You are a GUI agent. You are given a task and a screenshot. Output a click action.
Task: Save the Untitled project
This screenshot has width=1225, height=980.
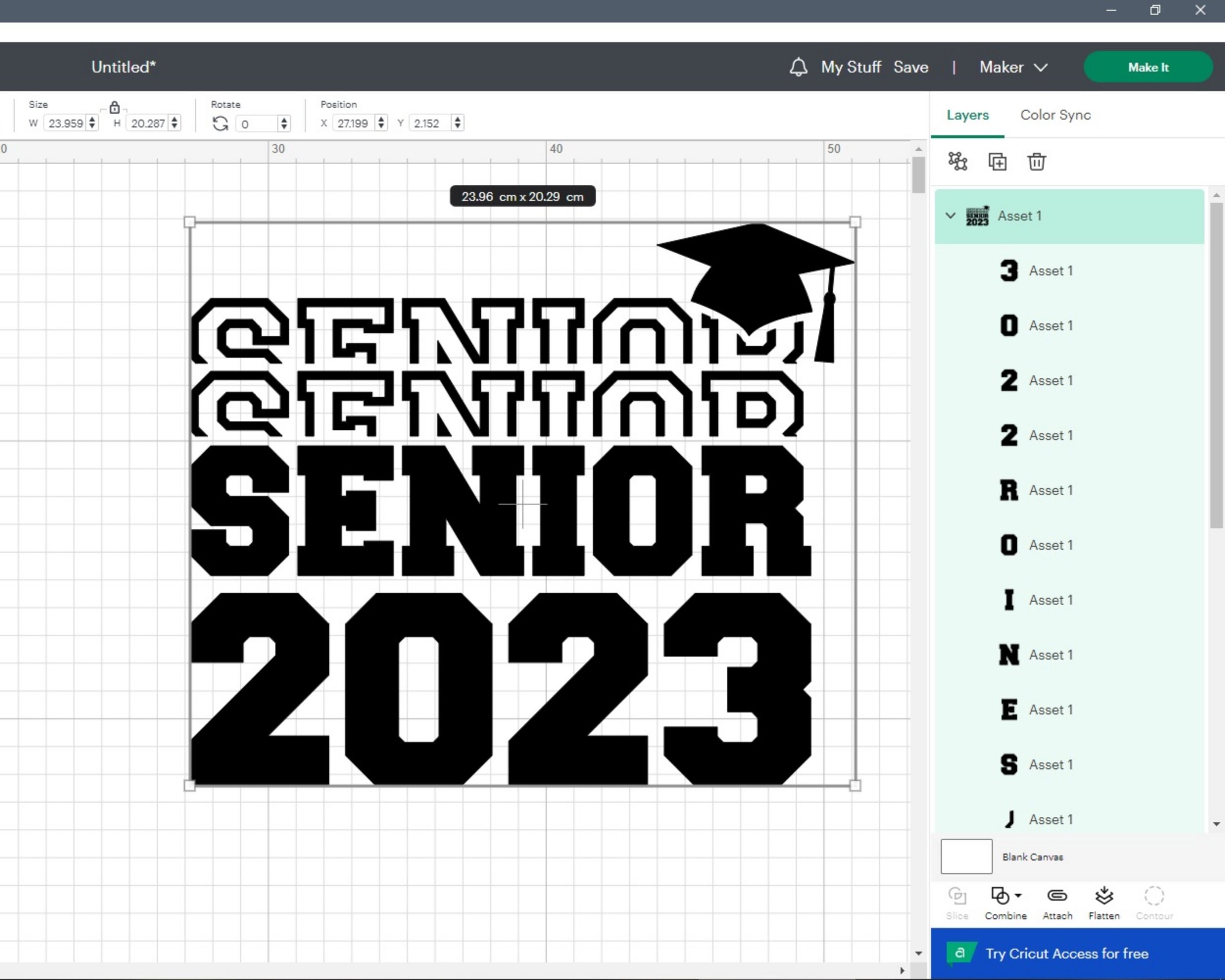[911, 67]
